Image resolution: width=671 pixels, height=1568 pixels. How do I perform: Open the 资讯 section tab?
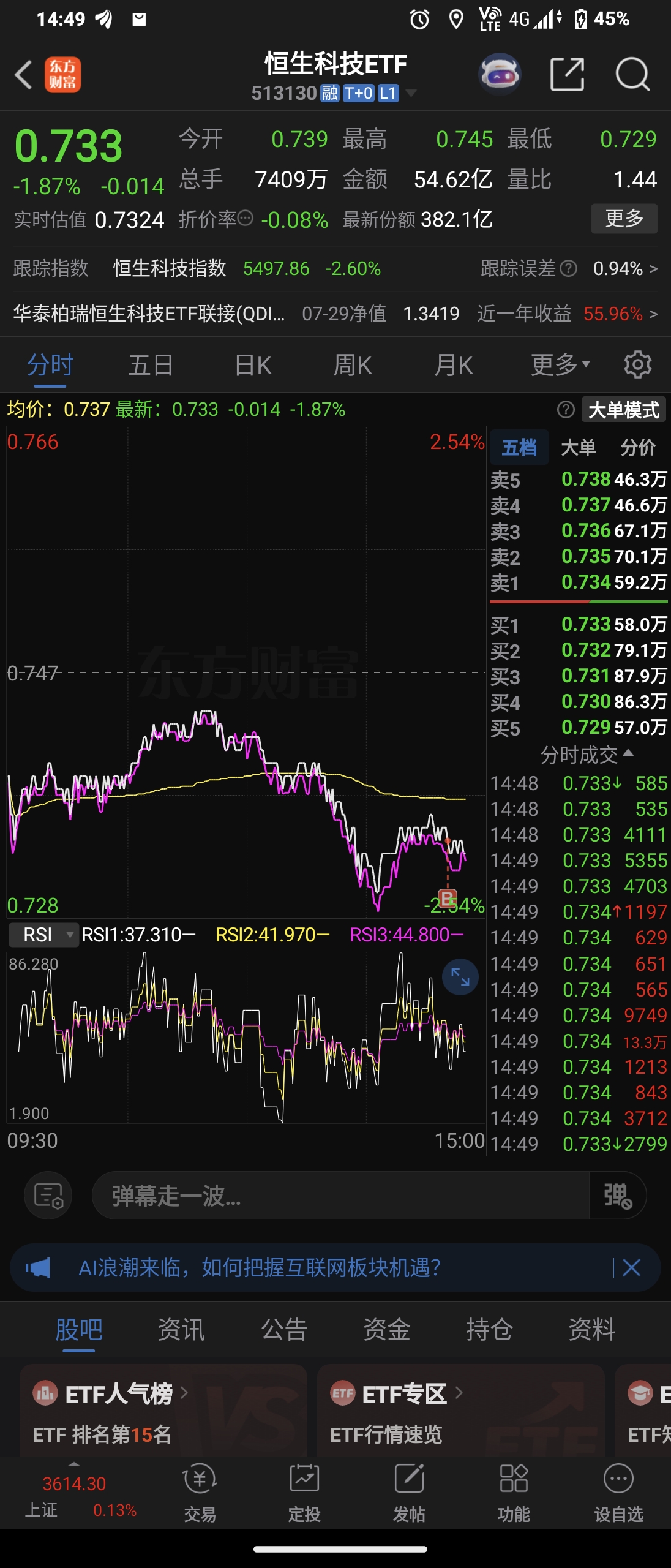pyautogui.click(x=181, y=1329)
